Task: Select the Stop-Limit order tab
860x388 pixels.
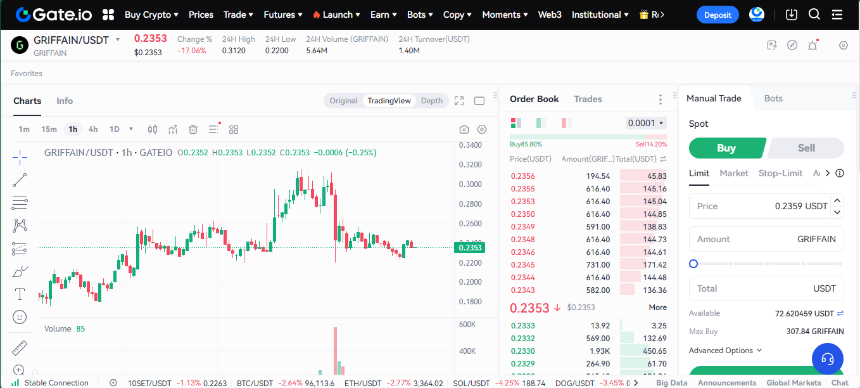Action: pyautogui.click(x=780, y=173)
